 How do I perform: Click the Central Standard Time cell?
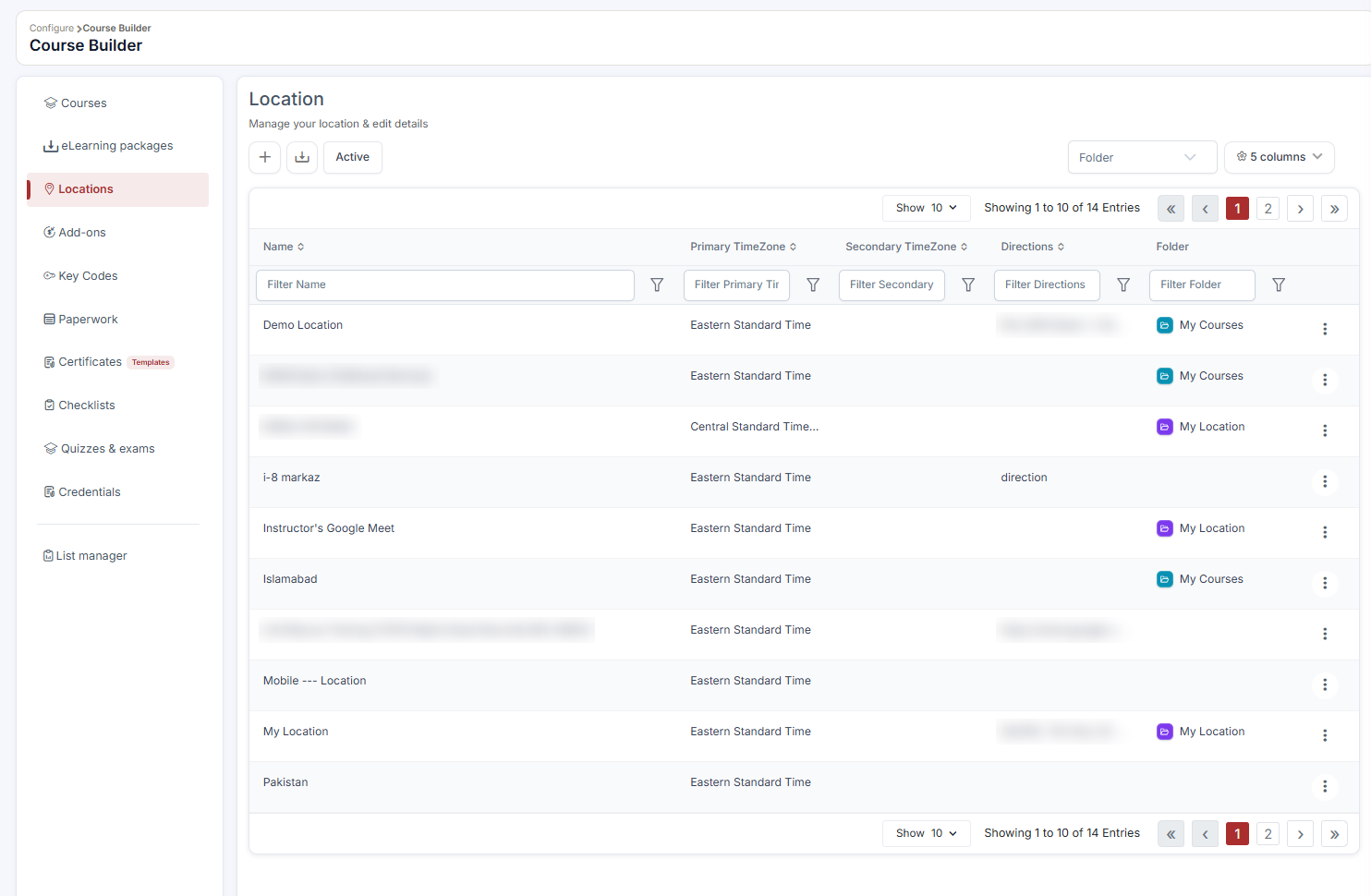pos(754,427)
